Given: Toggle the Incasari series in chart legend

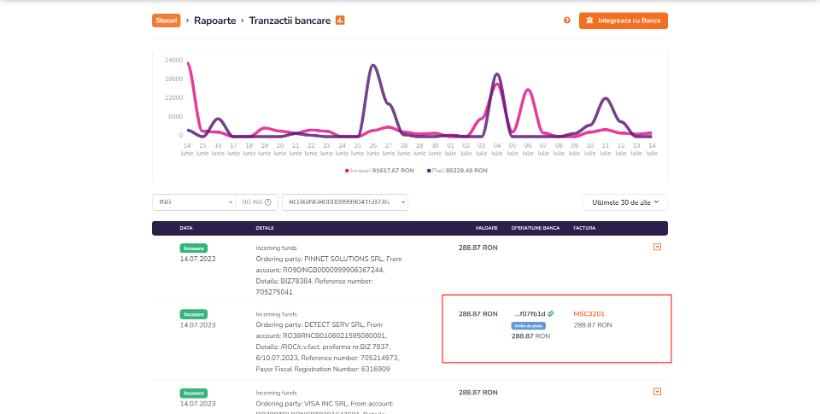Looking at the screenshot, I should (379, 170).
